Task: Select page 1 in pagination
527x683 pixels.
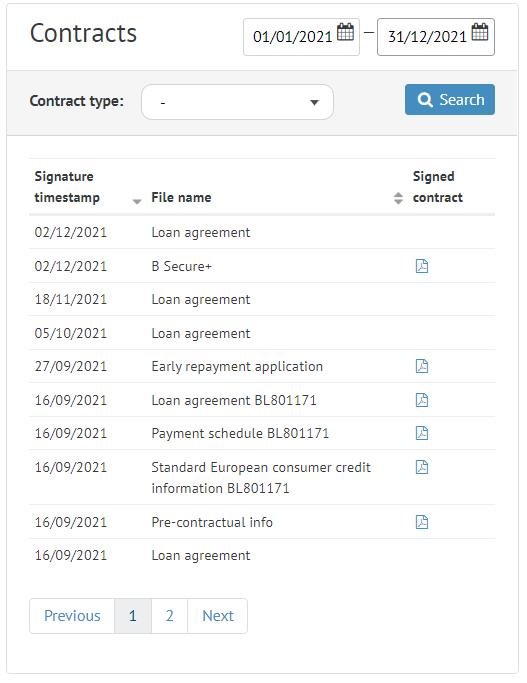Action: tap(133, 615)
